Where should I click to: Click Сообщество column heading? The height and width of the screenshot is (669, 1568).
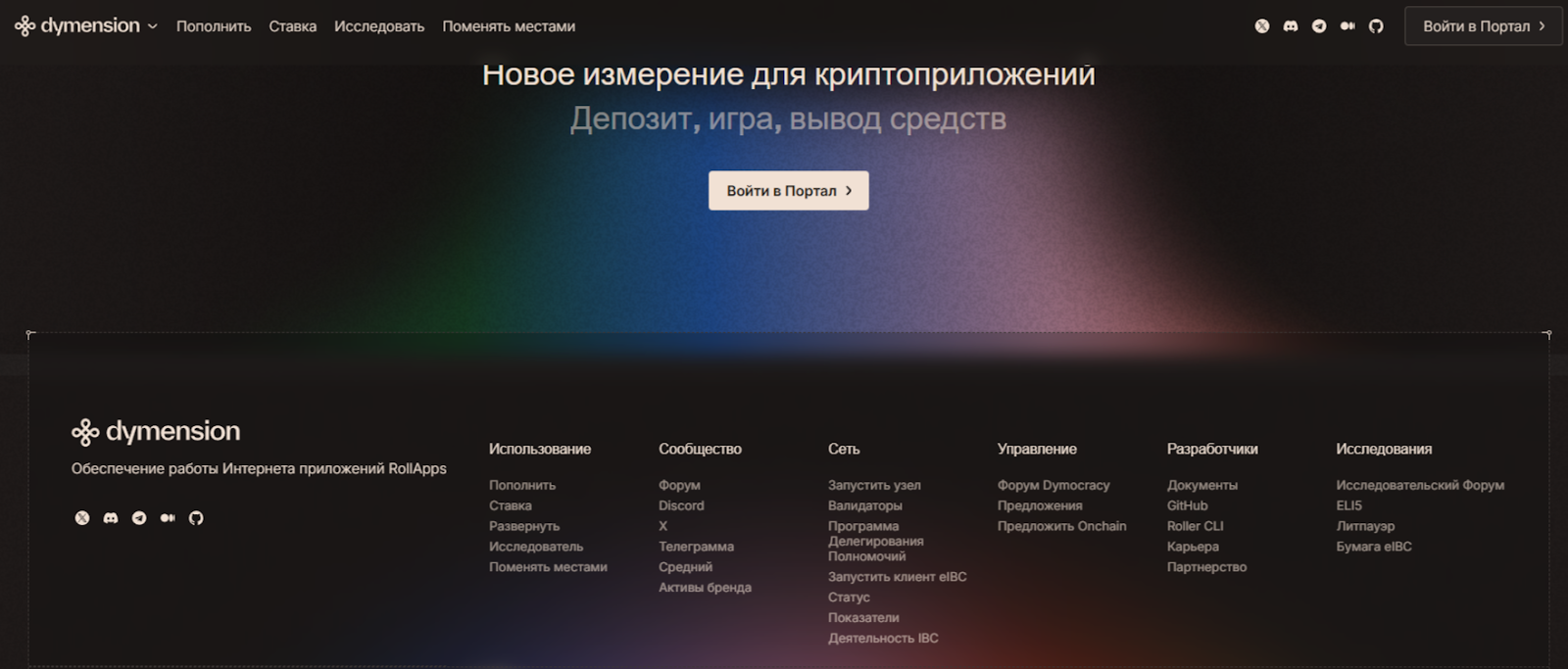tap(700, 449)
